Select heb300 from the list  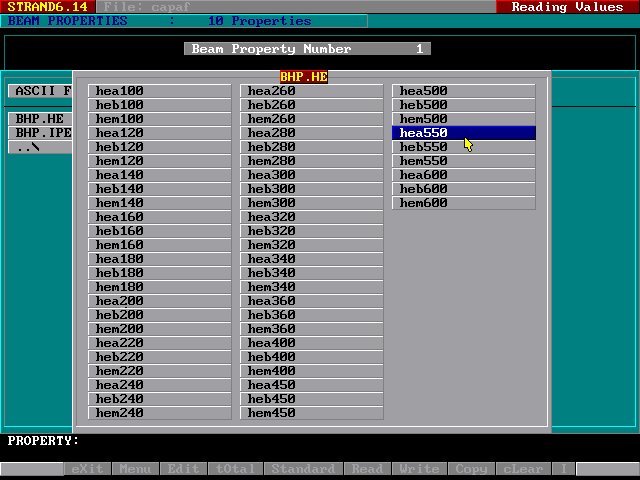[x=311, y=189]
